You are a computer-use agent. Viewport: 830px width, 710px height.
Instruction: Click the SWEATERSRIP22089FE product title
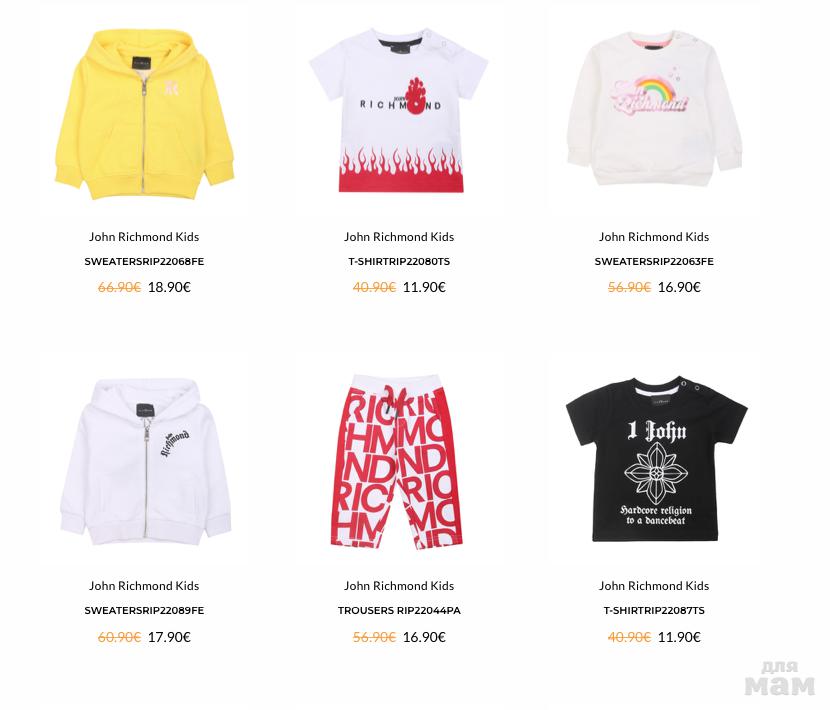[x=144, y=610]
